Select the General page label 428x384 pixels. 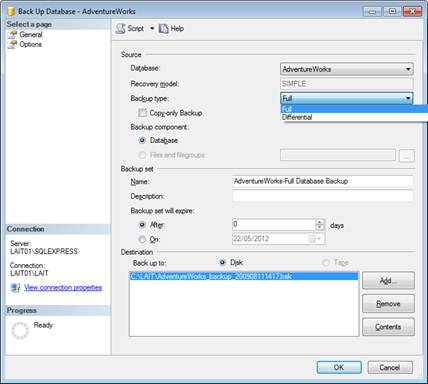click(31, 34)
